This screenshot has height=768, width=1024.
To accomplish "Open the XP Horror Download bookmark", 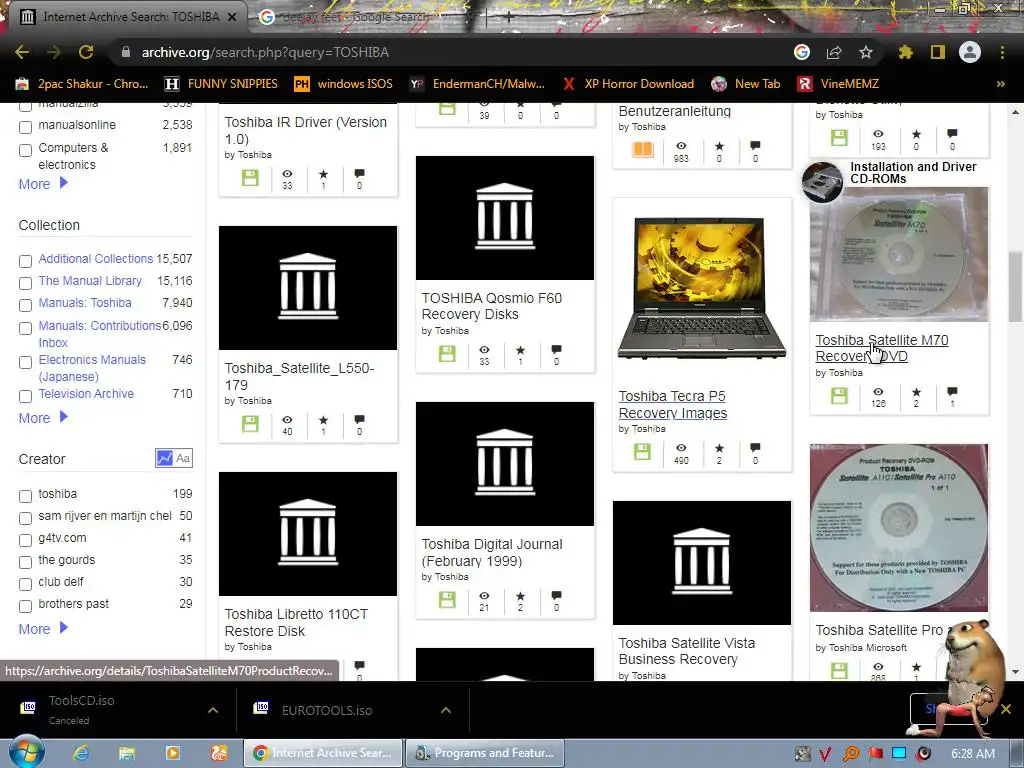I will (628, 84).
